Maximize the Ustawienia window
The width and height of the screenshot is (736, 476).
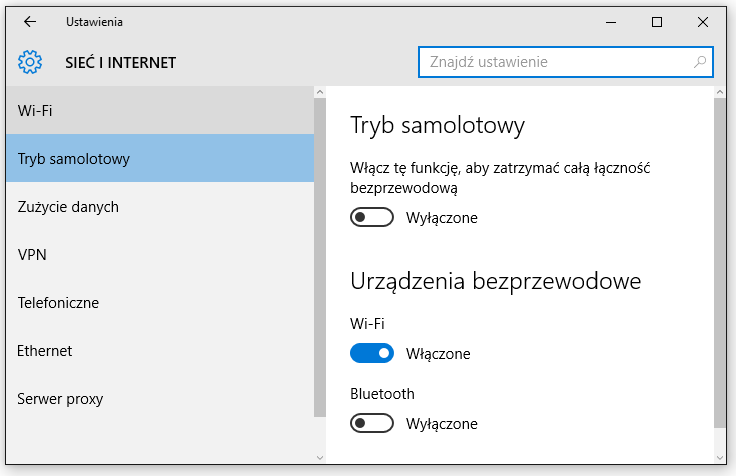(657, 22)
